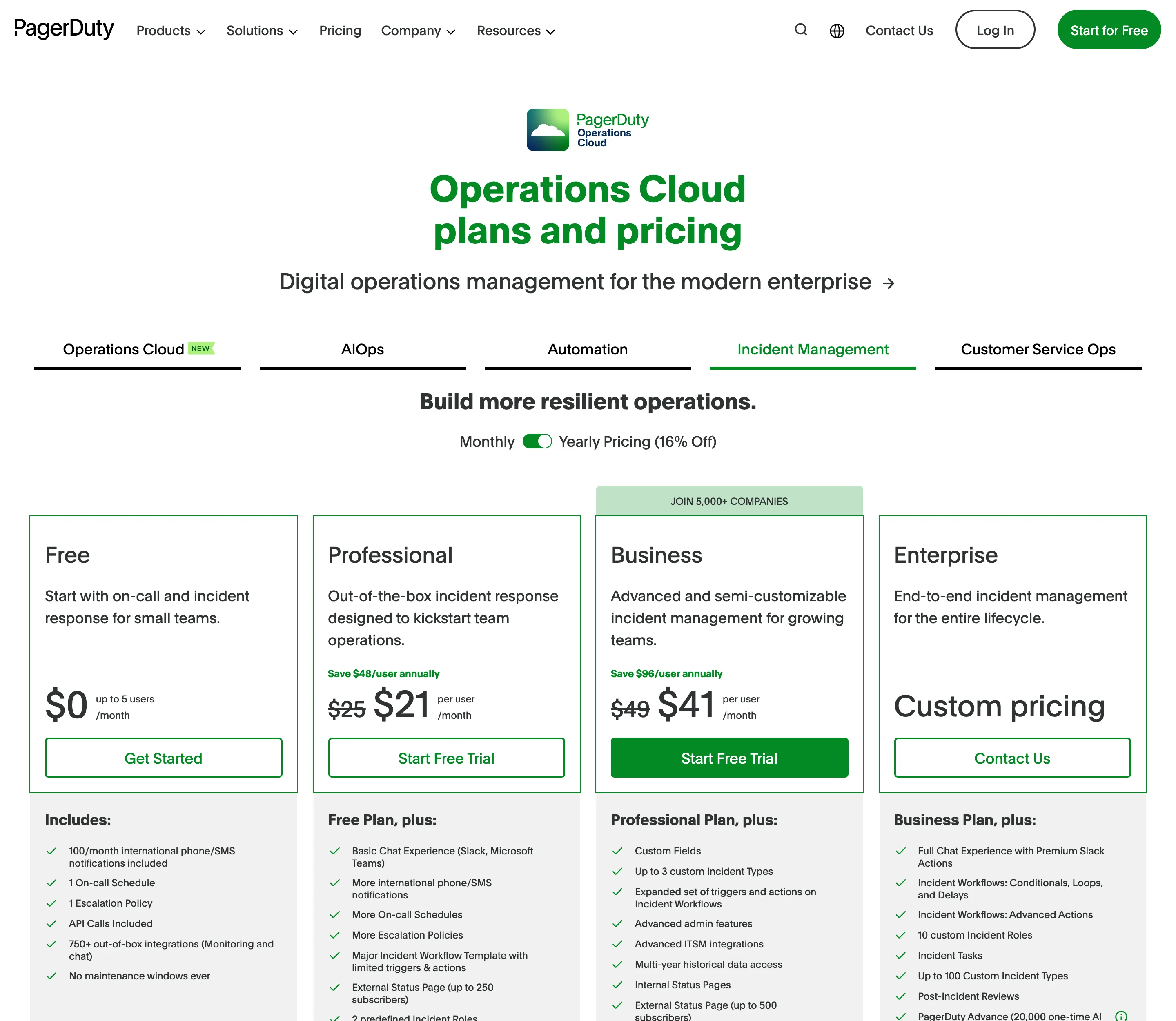
Task: Open the Pricing nav link
Action: [x=340, y=31]
